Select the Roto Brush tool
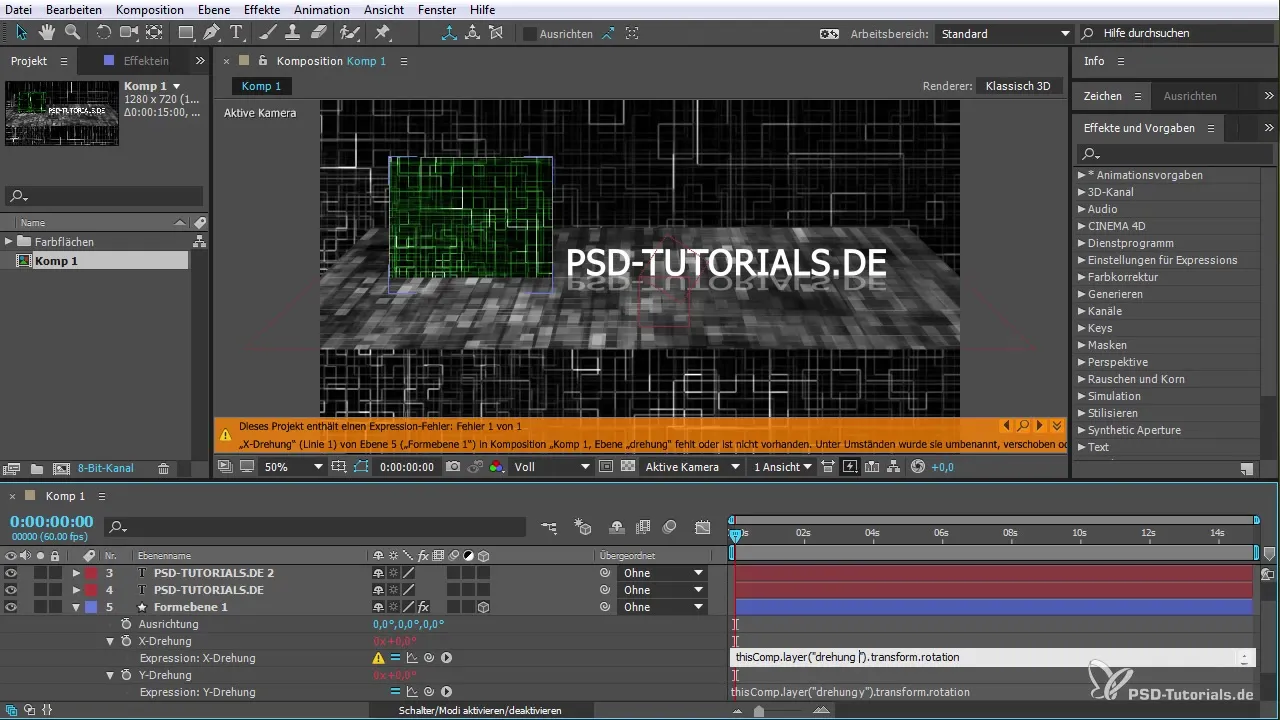The image size is (1280, 720). 349,33
